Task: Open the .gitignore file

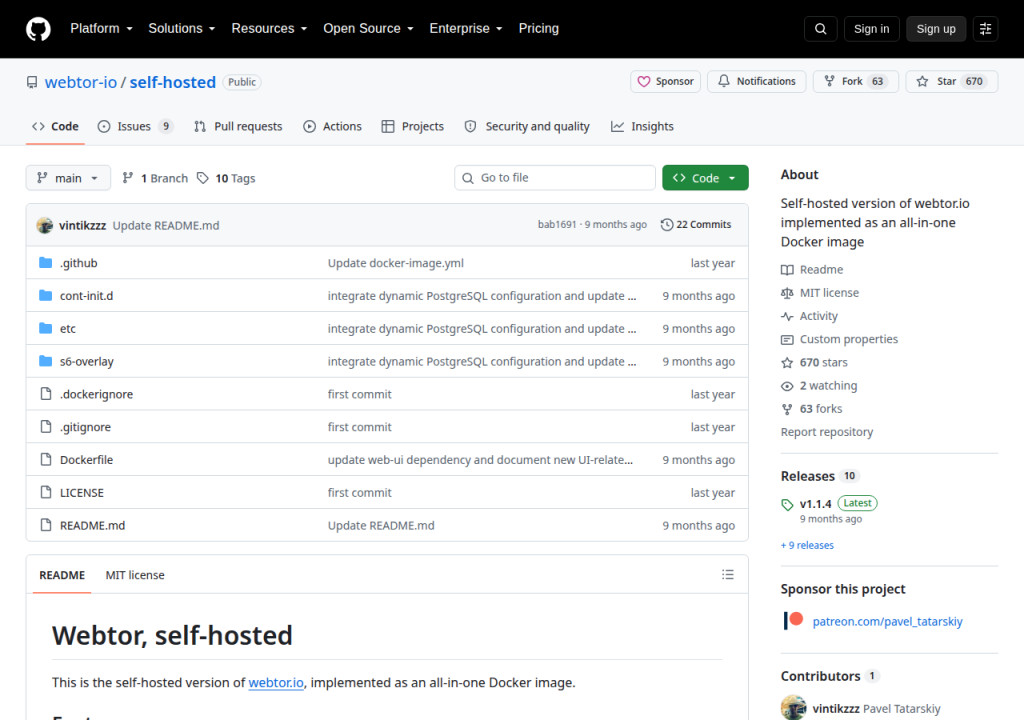Action: [86, 427]
